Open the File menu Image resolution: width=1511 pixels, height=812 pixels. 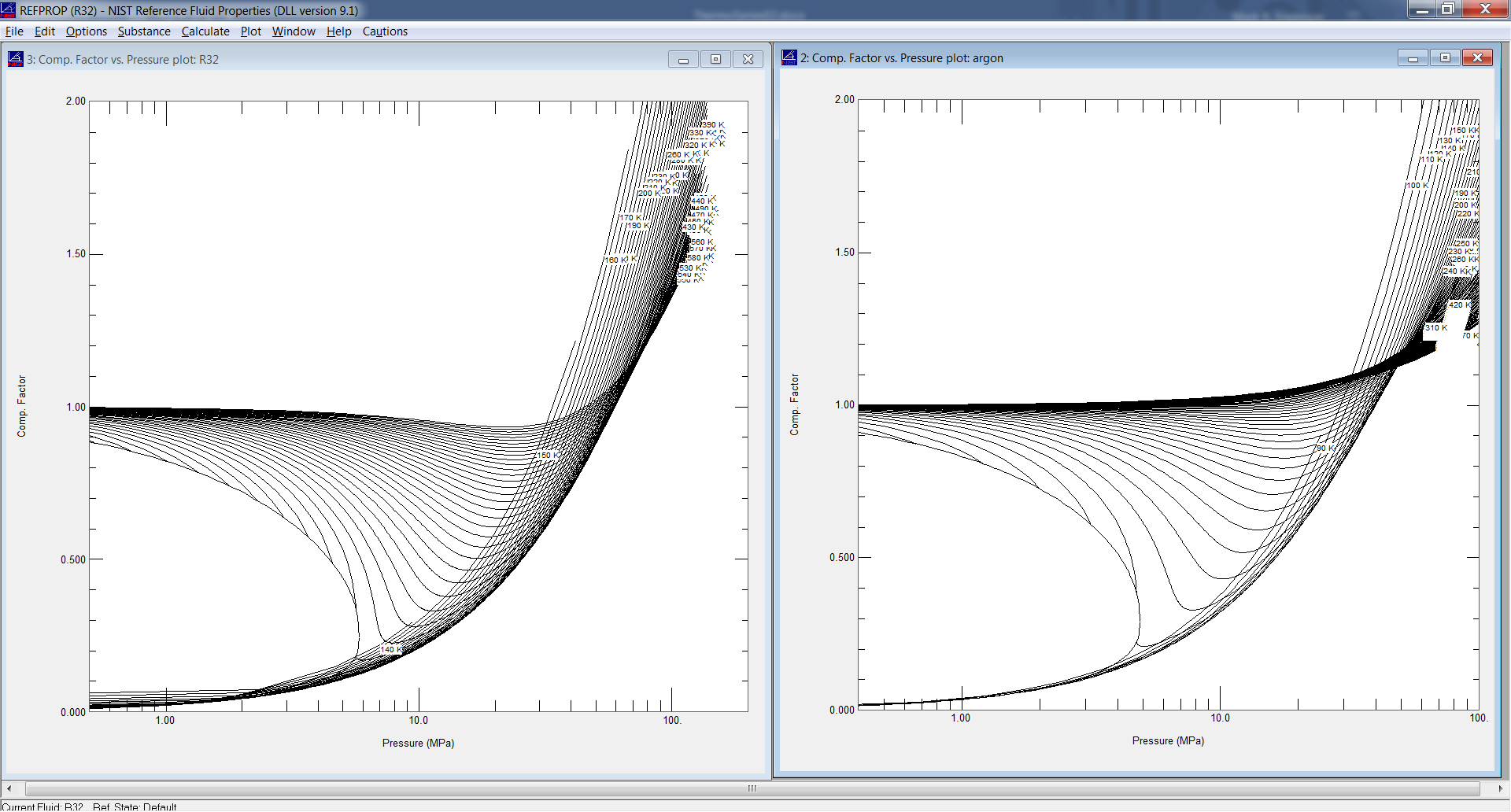click(13, 31)
